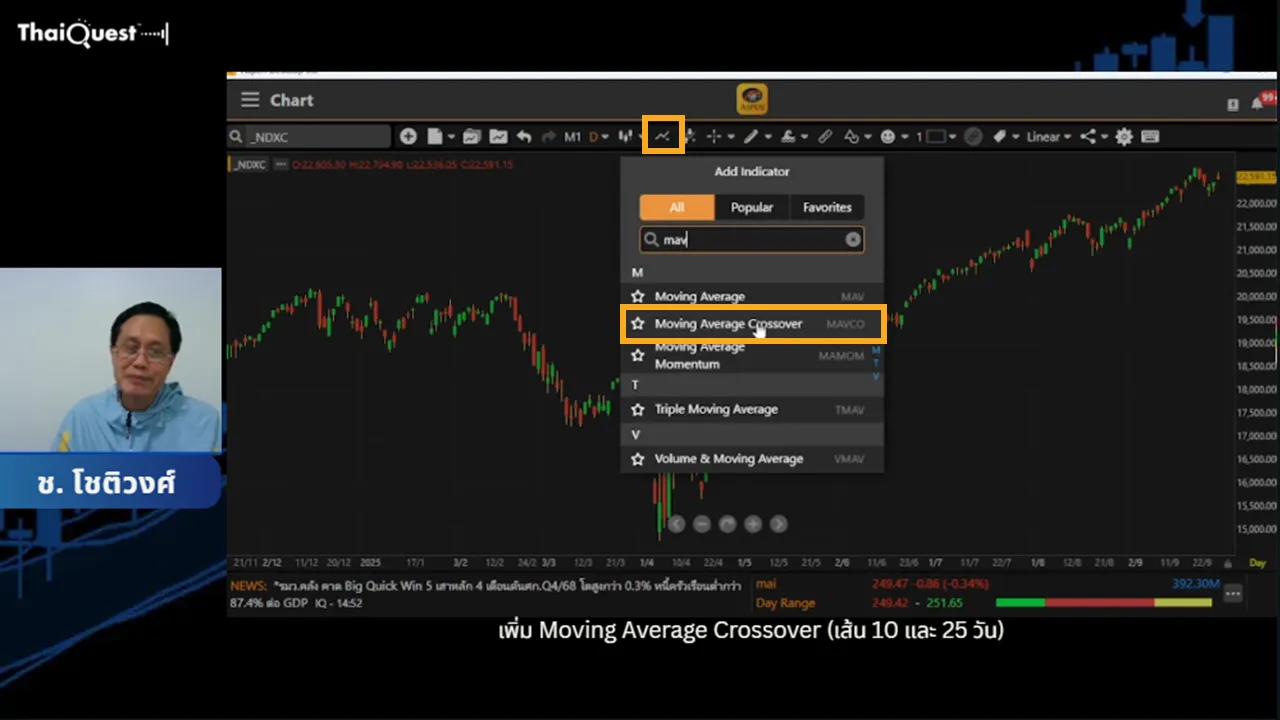Viewport: 1280px width, 720px height.
Task: Toggle favorite star for Volume & Moving Average
Action: [x=638, y=459]
